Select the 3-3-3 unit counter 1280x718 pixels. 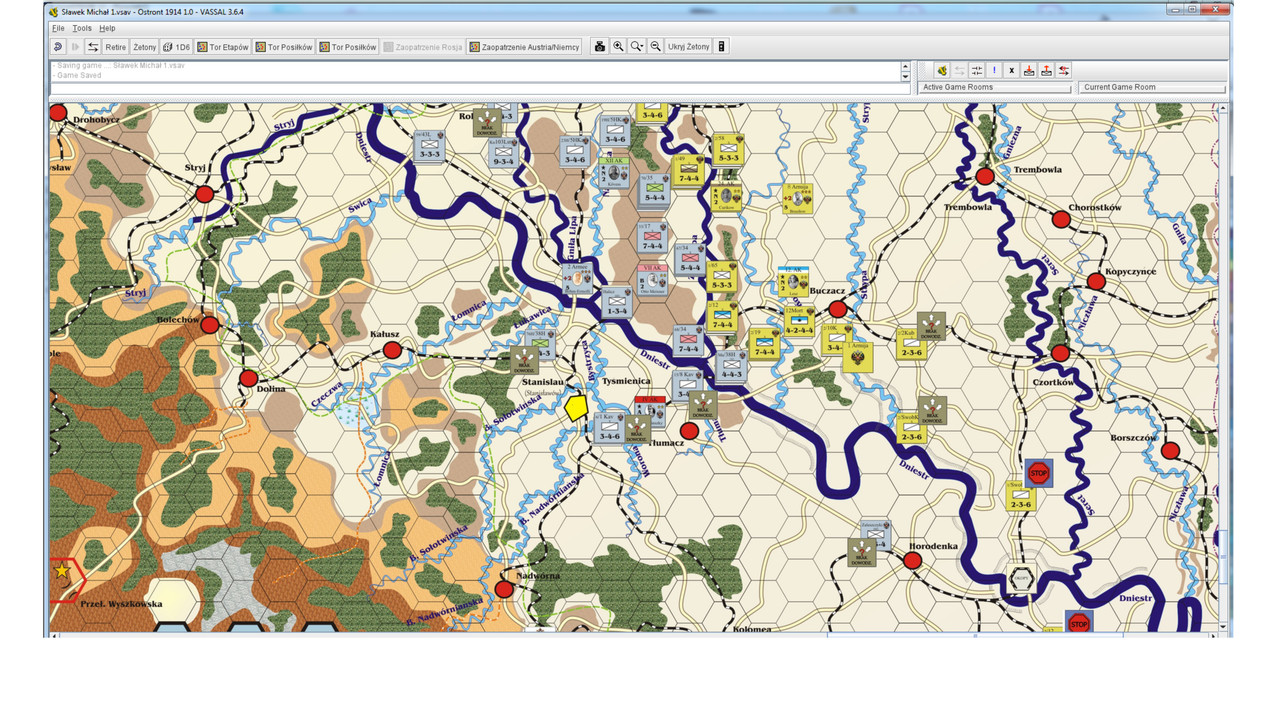(x=429, y=146)
